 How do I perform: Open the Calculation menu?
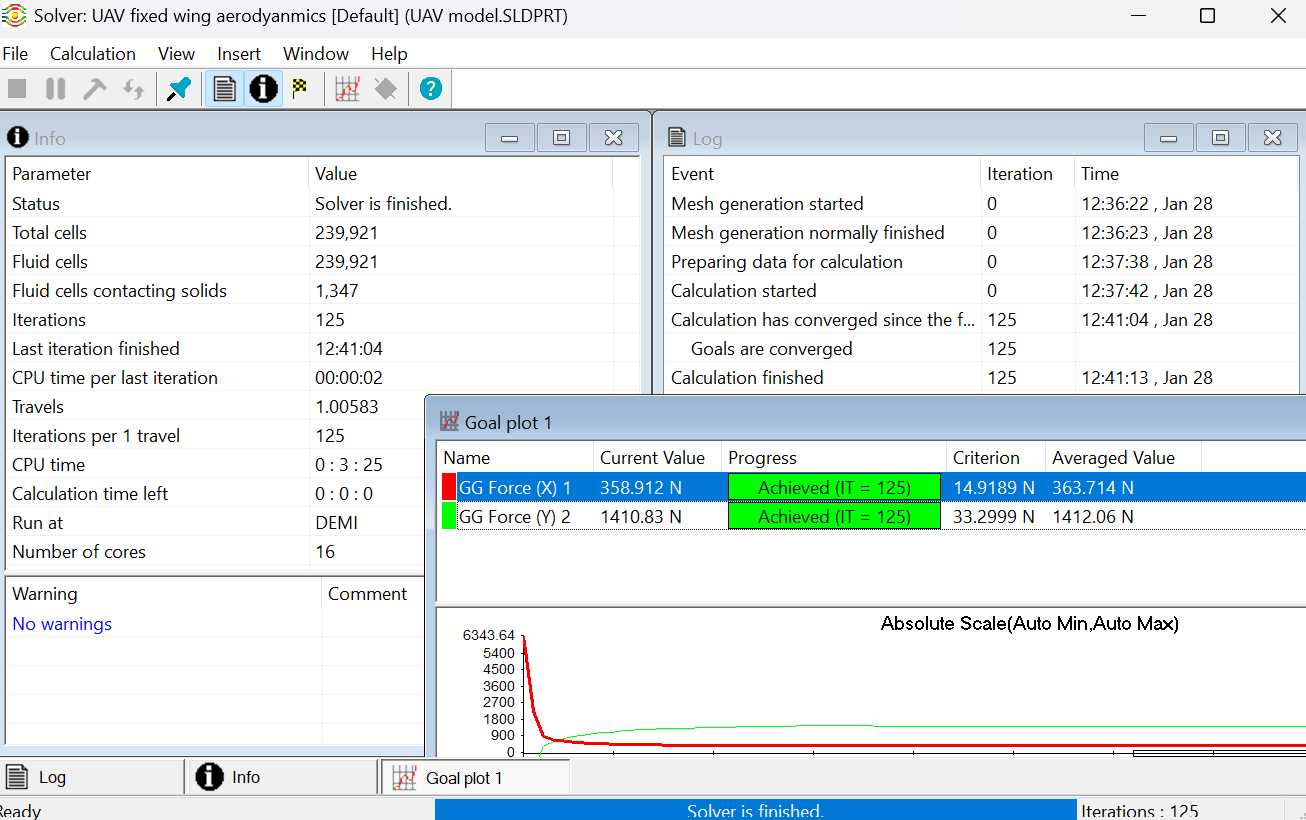93,54
